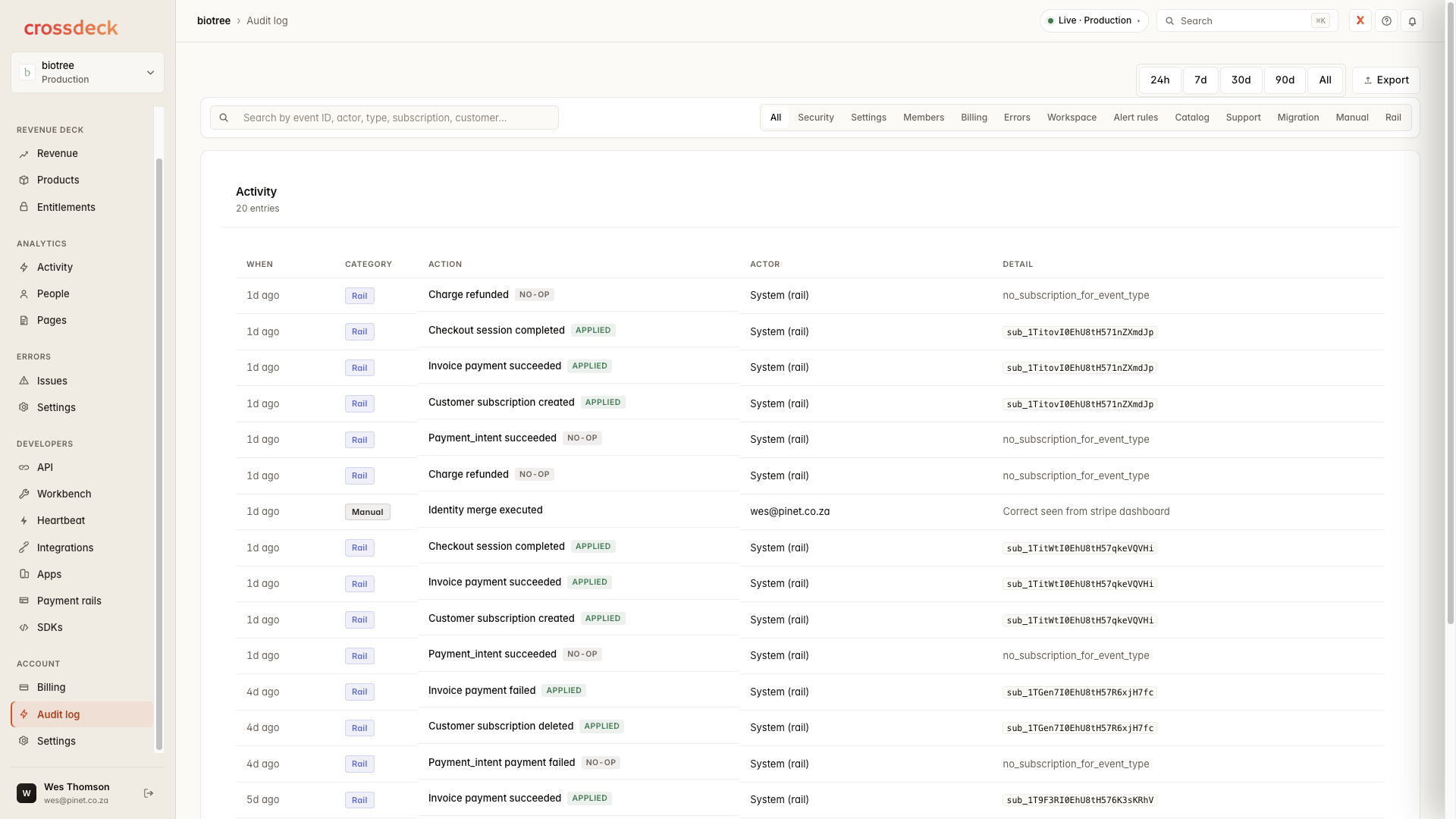Open Wes Thomson profile in sidebar
Screen dimensions: 1456x819
pyautogui.click(x=76, y=793)
